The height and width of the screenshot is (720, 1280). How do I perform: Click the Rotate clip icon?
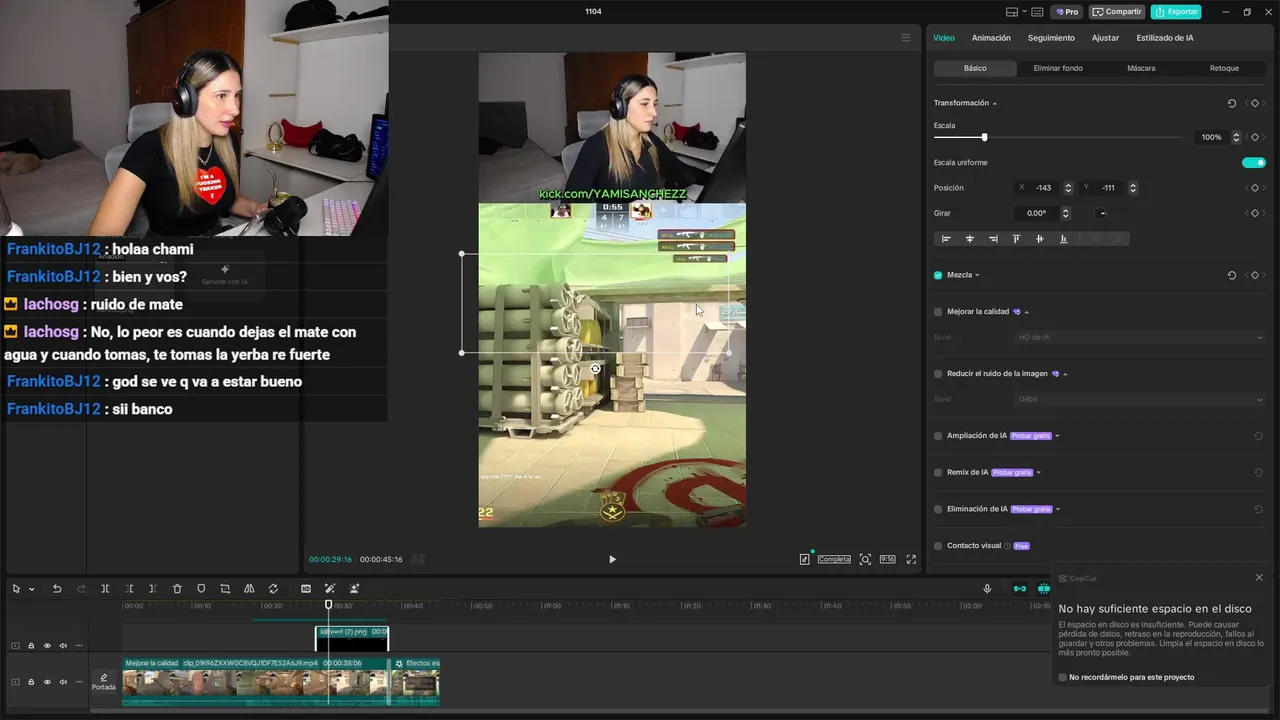(273, 589)
